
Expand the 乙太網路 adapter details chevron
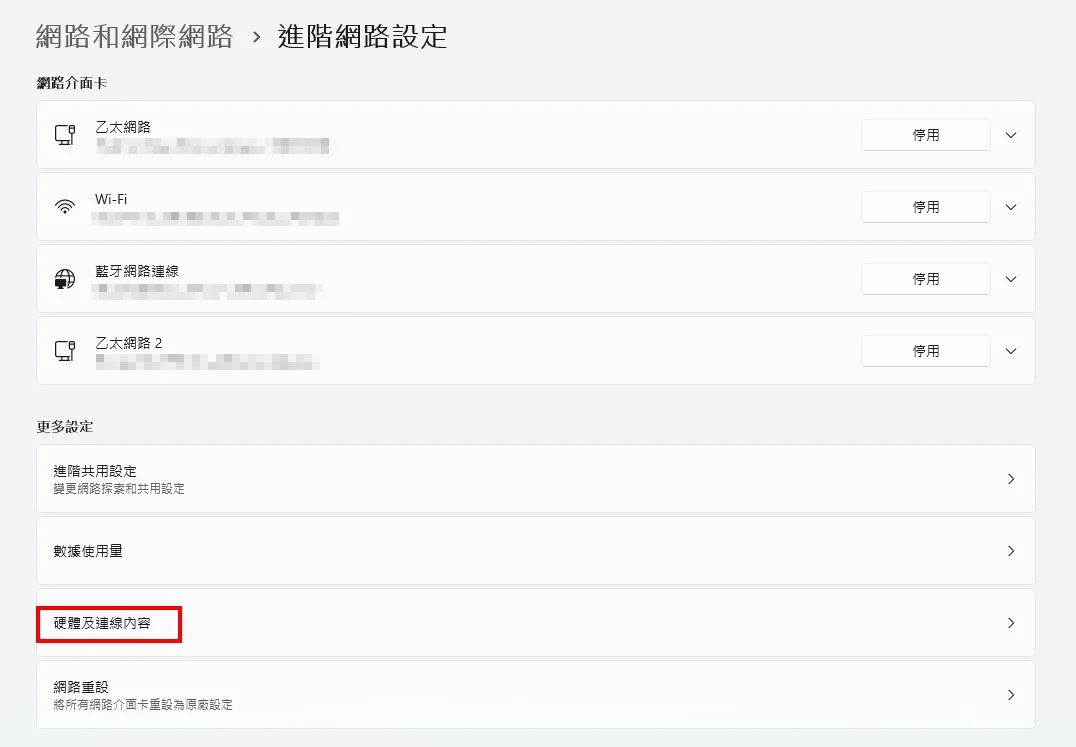point(1011,135)
